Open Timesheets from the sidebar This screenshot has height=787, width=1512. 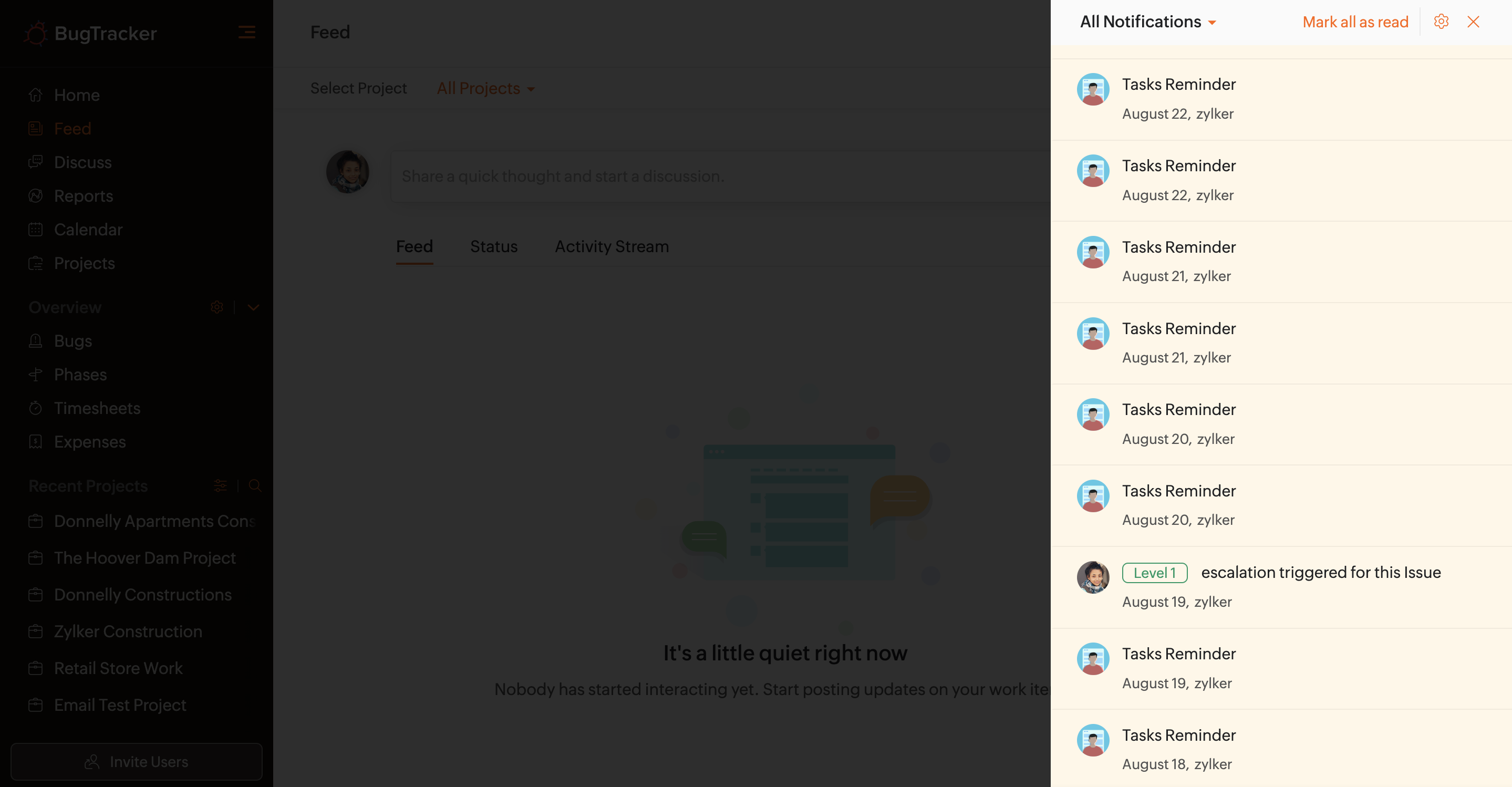tap(97, 408)
